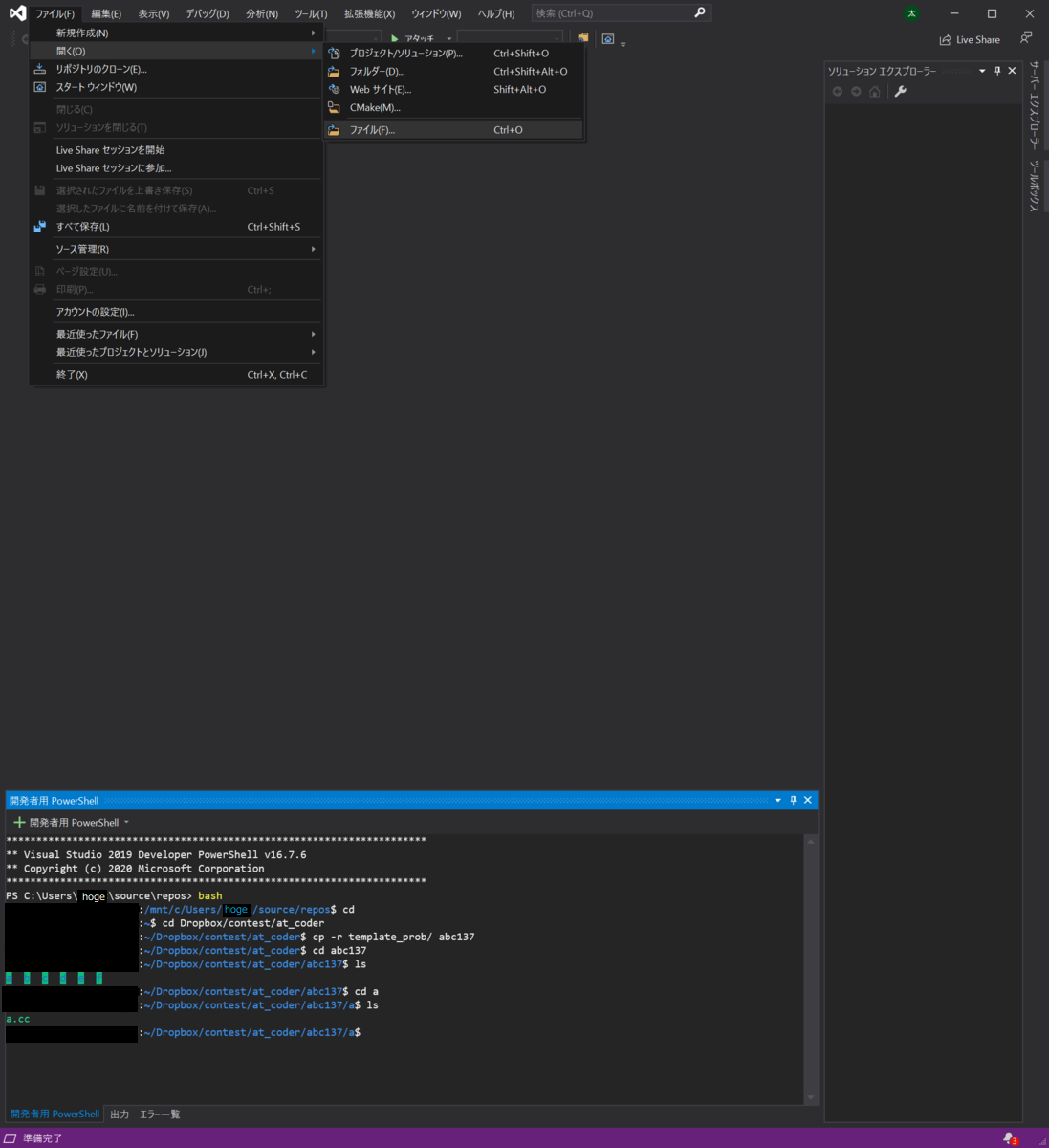
Task: Open the Debug (デバッグ) menu
Action: (x=208, y=13)
